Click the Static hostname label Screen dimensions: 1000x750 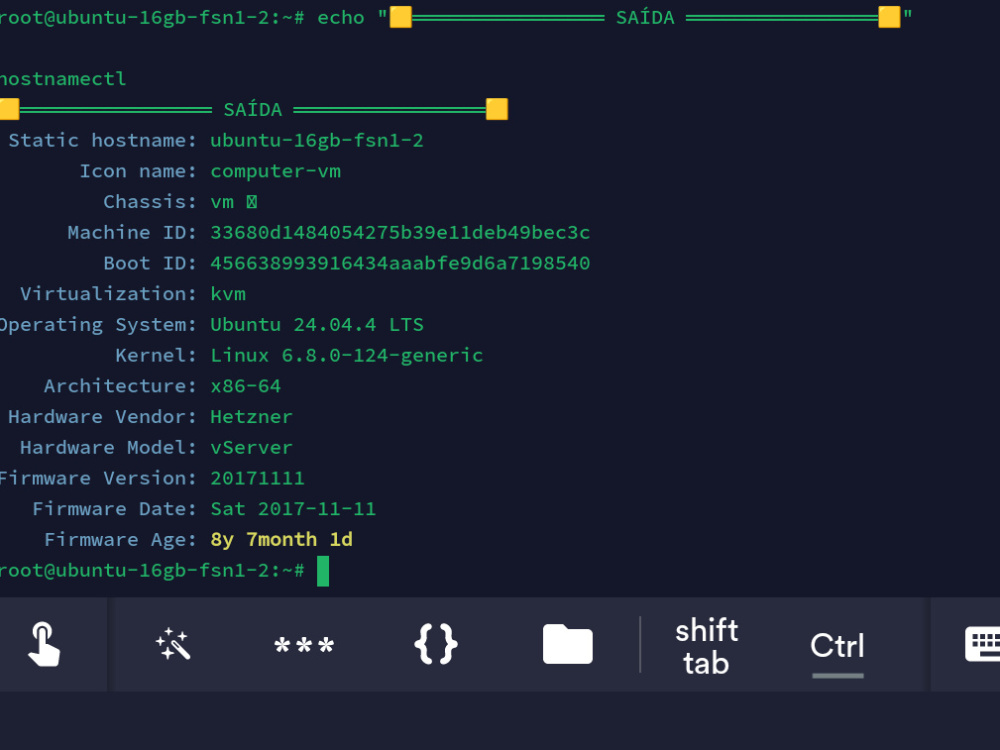tap(102, 140)
